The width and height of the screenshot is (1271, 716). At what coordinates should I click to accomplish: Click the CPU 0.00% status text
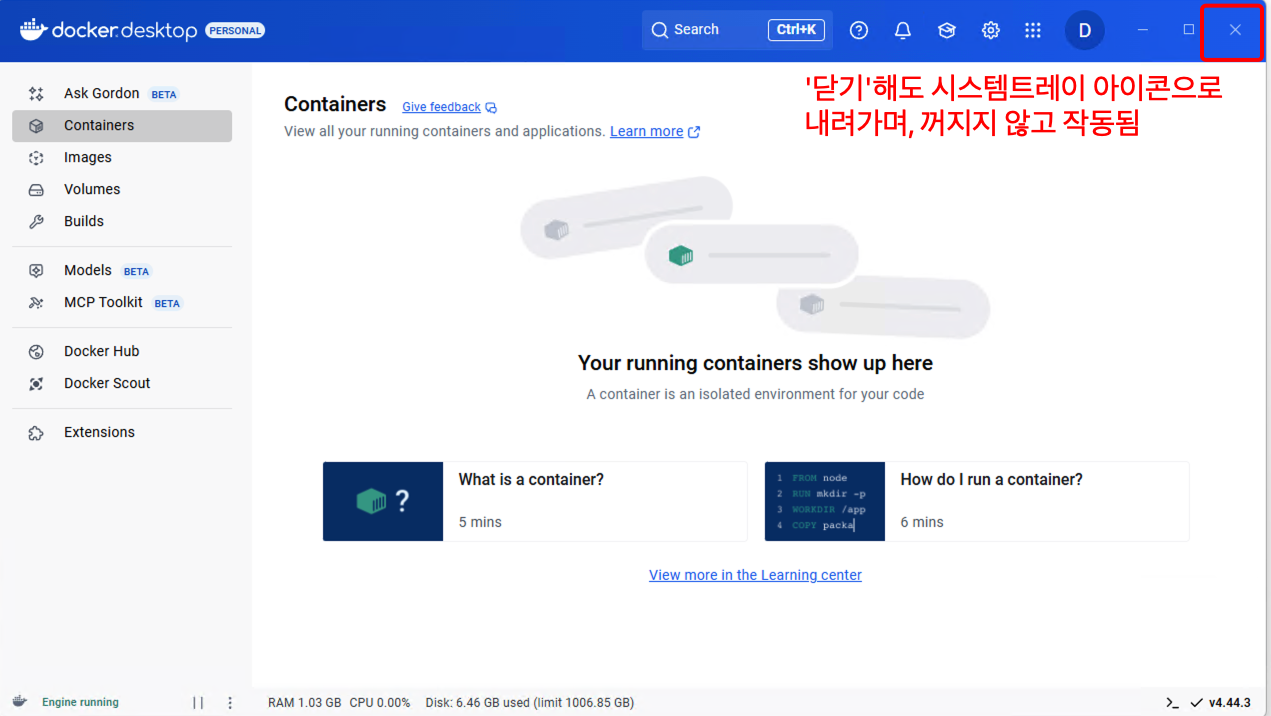click(380, 703)
